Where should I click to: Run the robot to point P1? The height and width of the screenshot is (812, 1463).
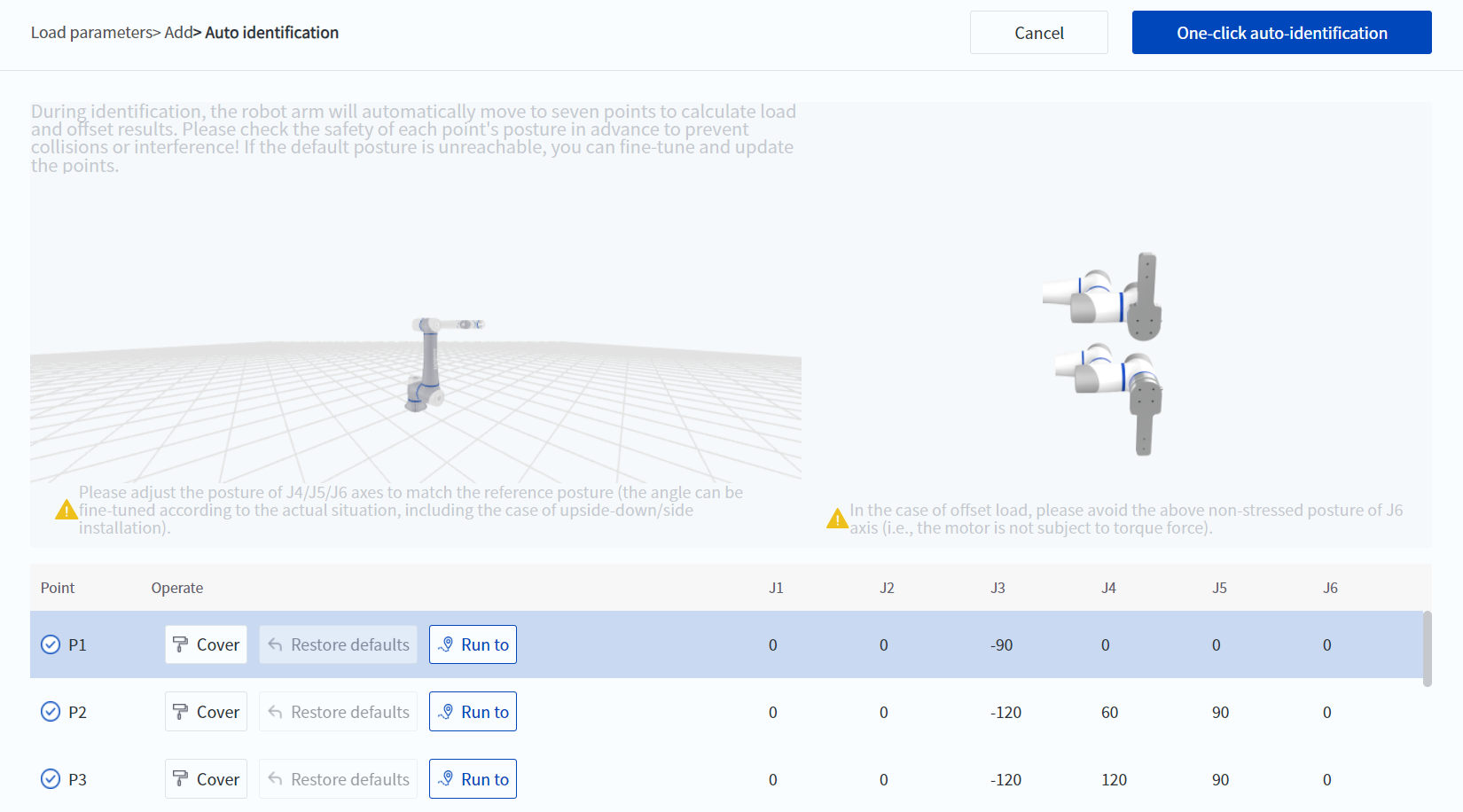pos(473,644)
